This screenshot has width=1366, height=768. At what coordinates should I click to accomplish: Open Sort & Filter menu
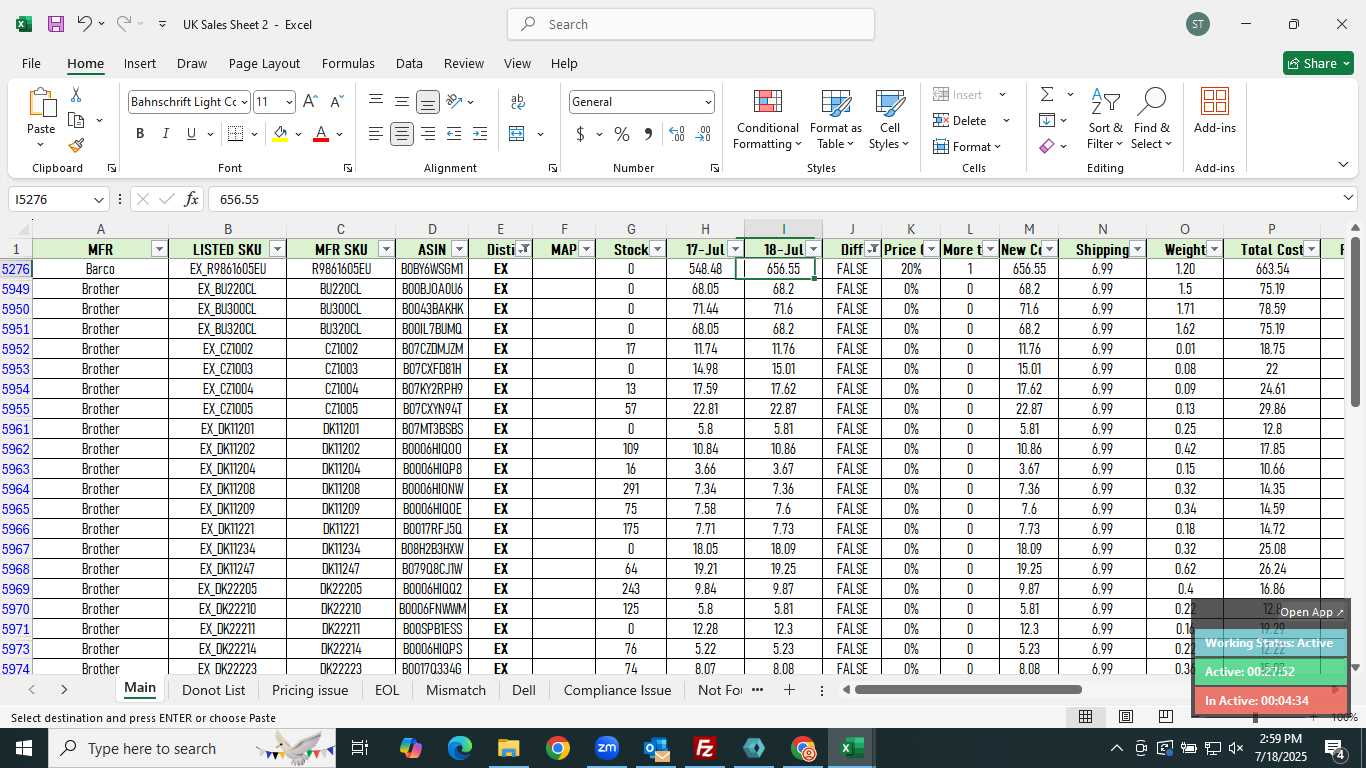1105,120
